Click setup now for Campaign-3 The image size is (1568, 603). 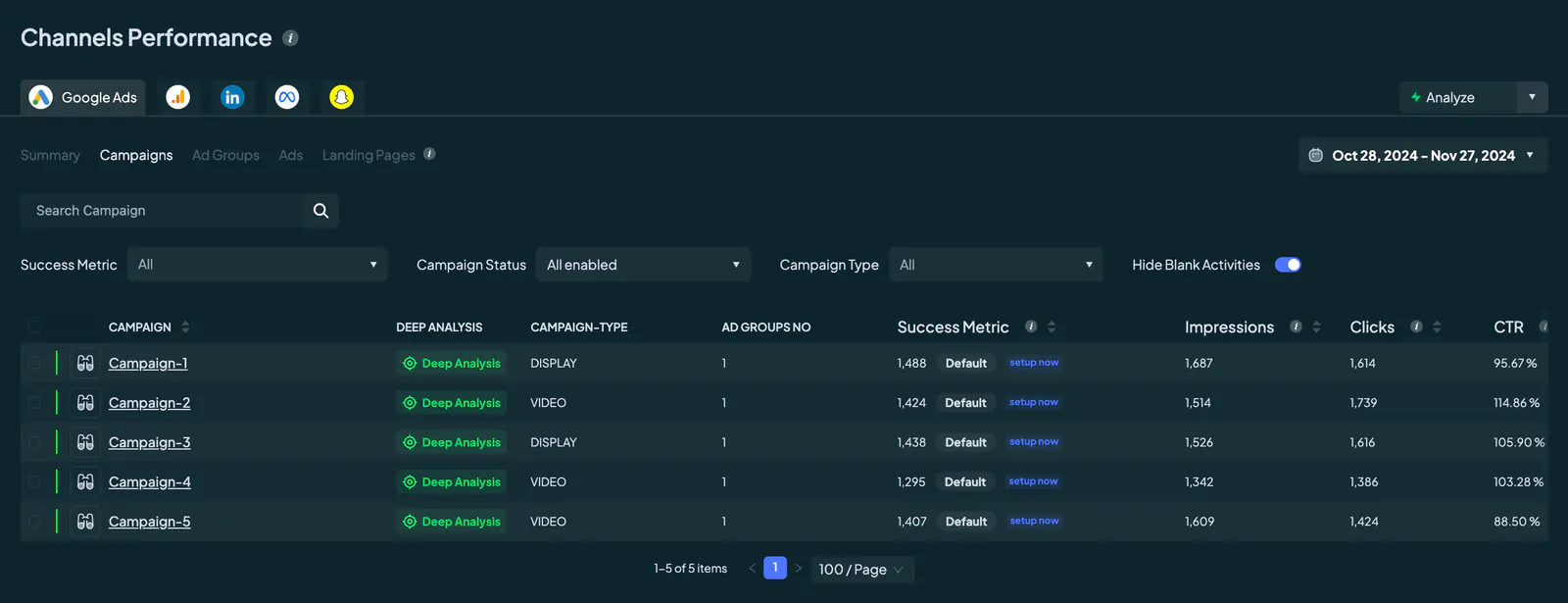[1034, 442]
